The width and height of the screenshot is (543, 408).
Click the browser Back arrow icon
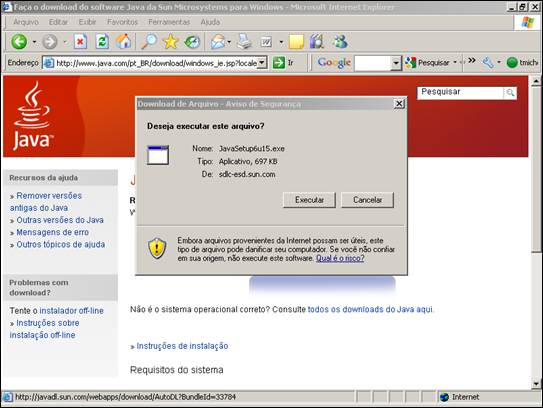click(19, 42)
